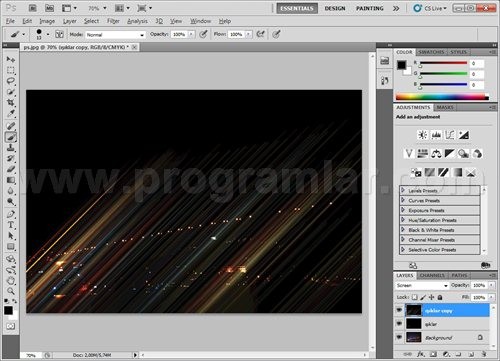This screenshot has height=361, width=500.
Task: Expand Curves Presets
Action: tap(403, 200)
